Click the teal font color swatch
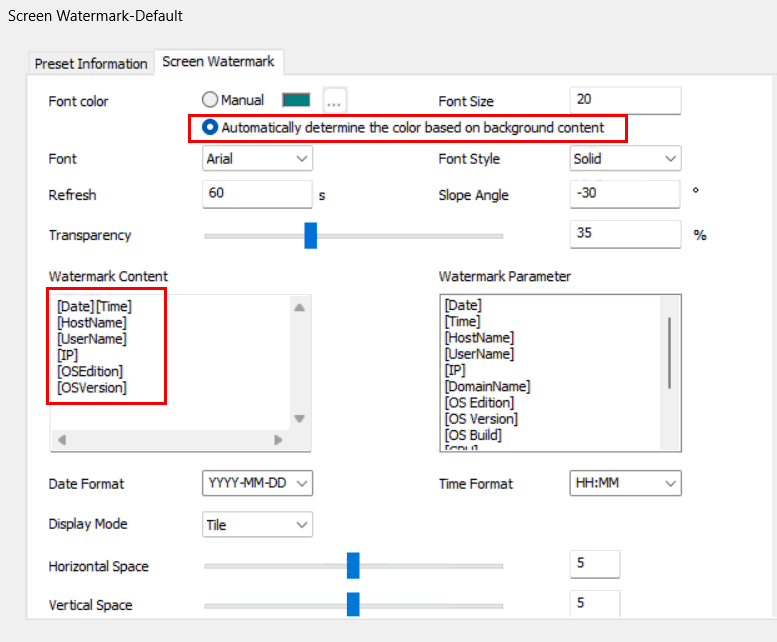 pos(296,100)
